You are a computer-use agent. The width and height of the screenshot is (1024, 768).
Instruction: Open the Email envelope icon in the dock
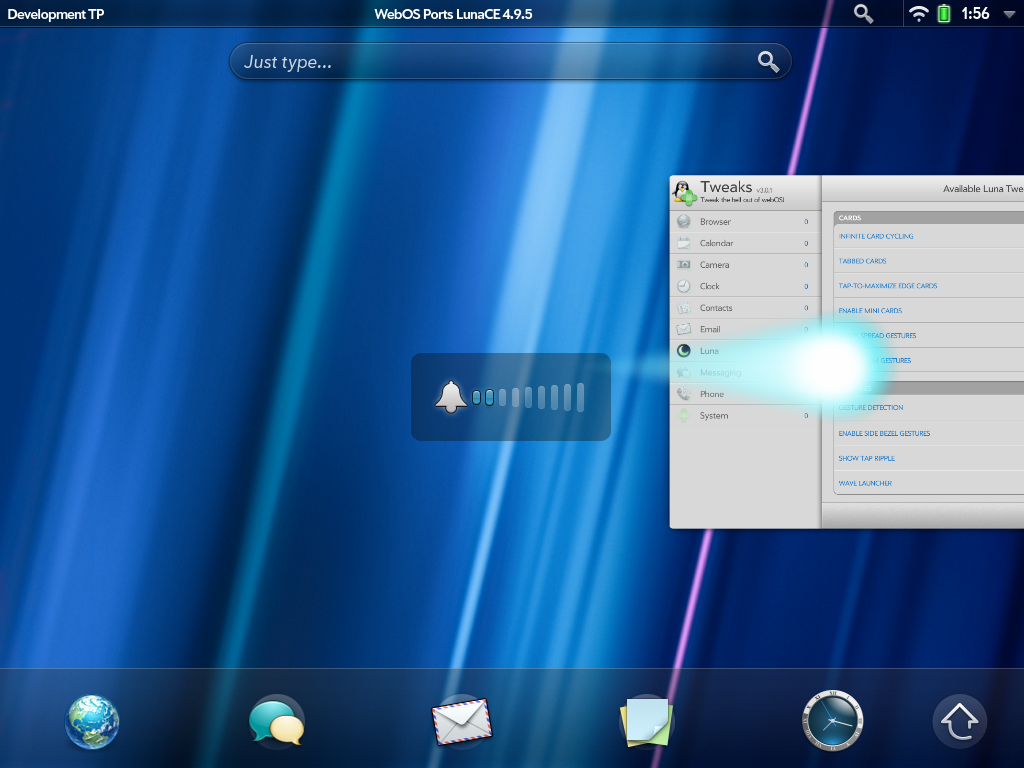coord(462,722)
